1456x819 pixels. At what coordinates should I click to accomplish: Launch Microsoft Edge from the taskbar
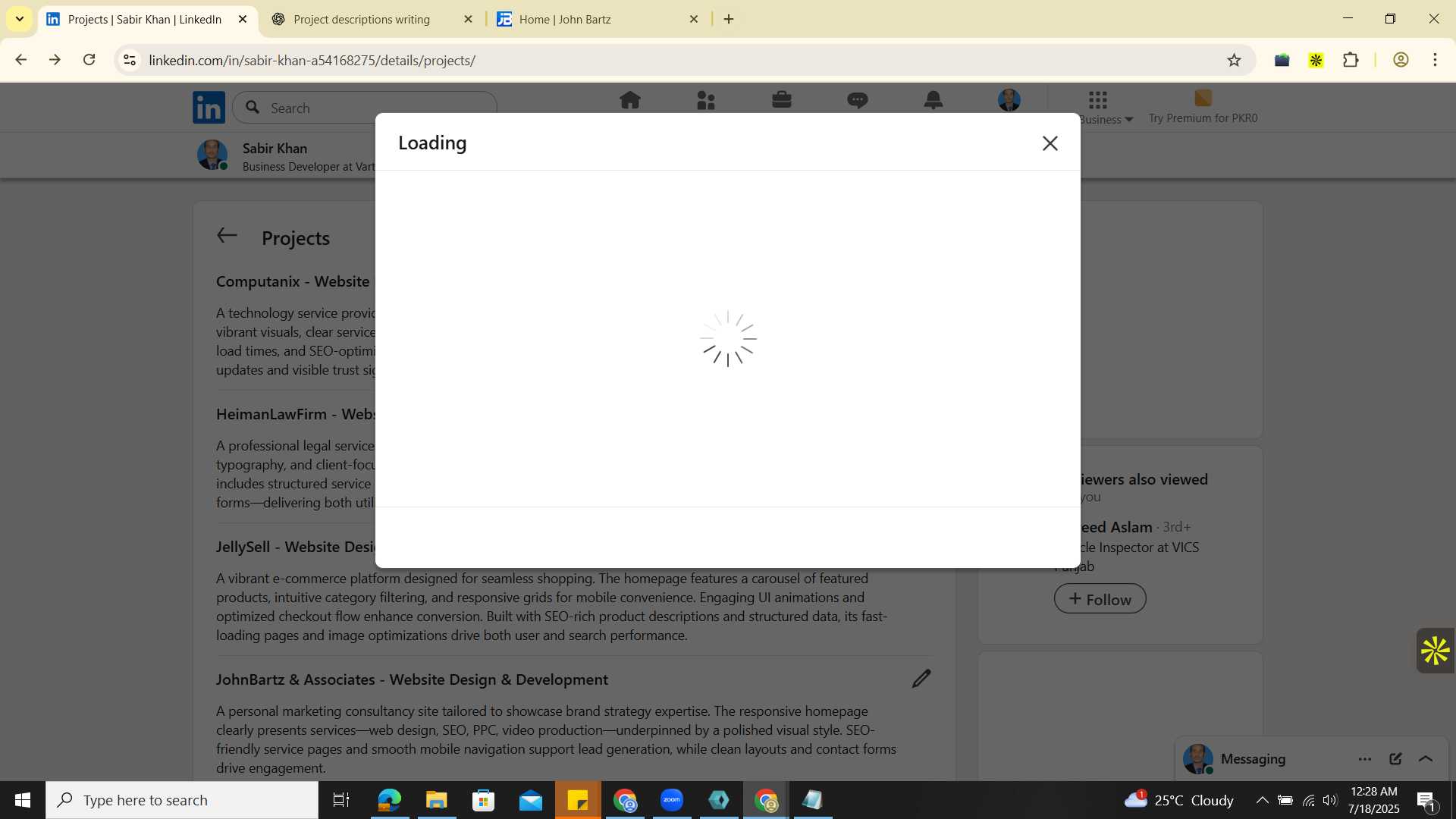[390, 800]
